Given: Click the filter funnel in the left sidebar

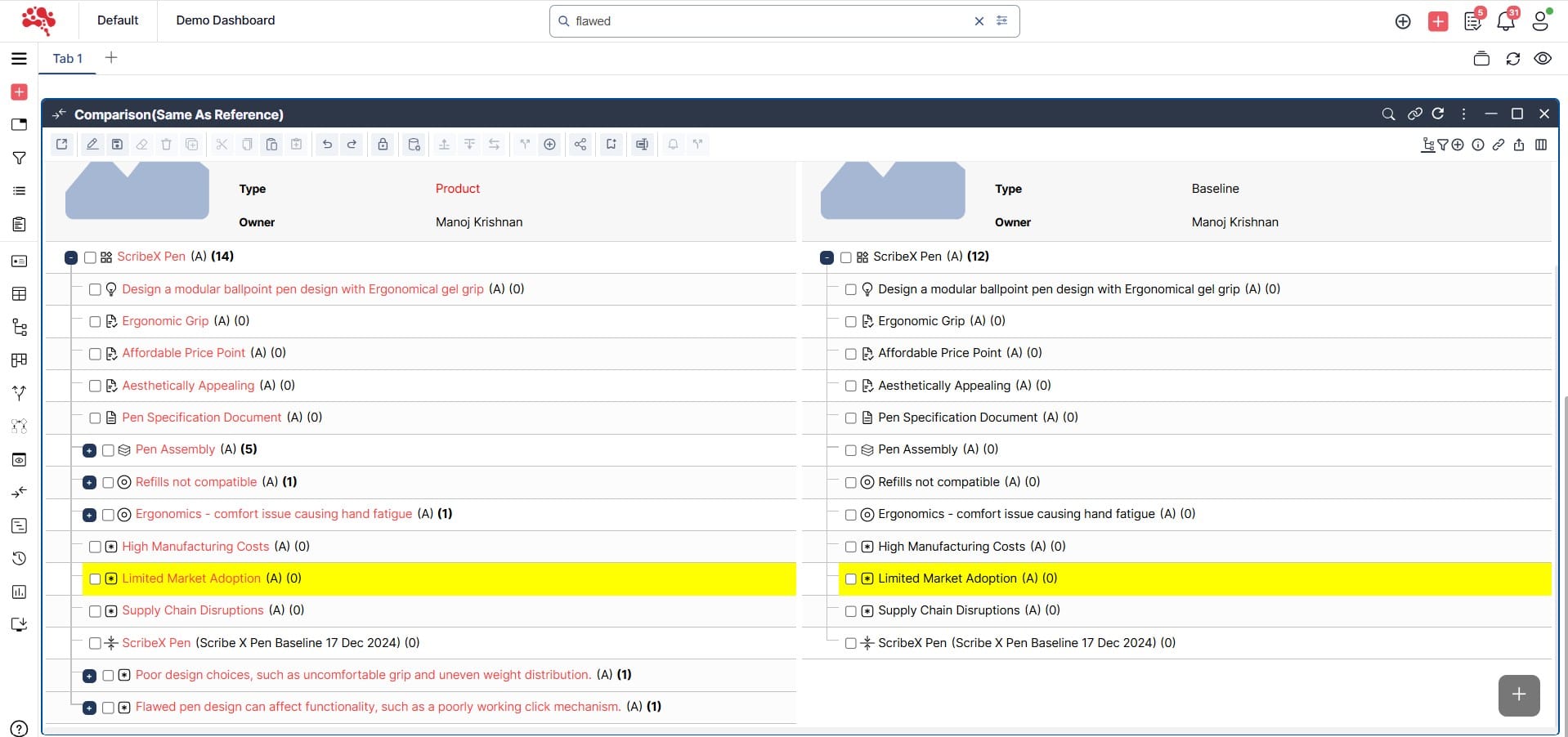Looking at the screenshot, I should (19, 158).
